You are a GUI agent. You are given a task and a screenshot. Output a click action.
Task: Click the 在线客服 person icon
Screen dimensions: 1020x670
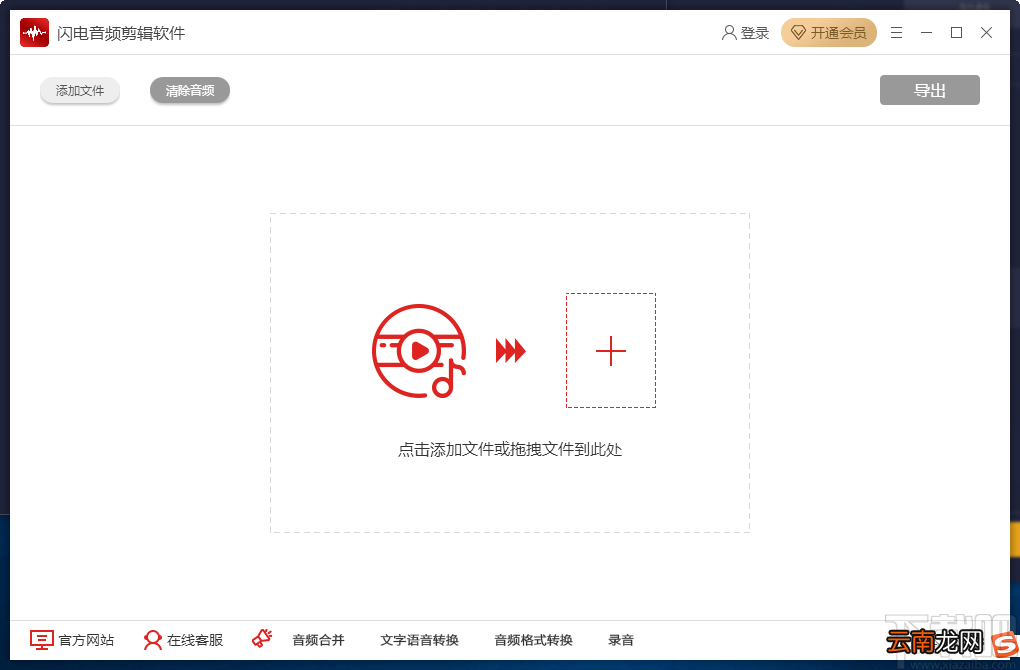point(153,640)
